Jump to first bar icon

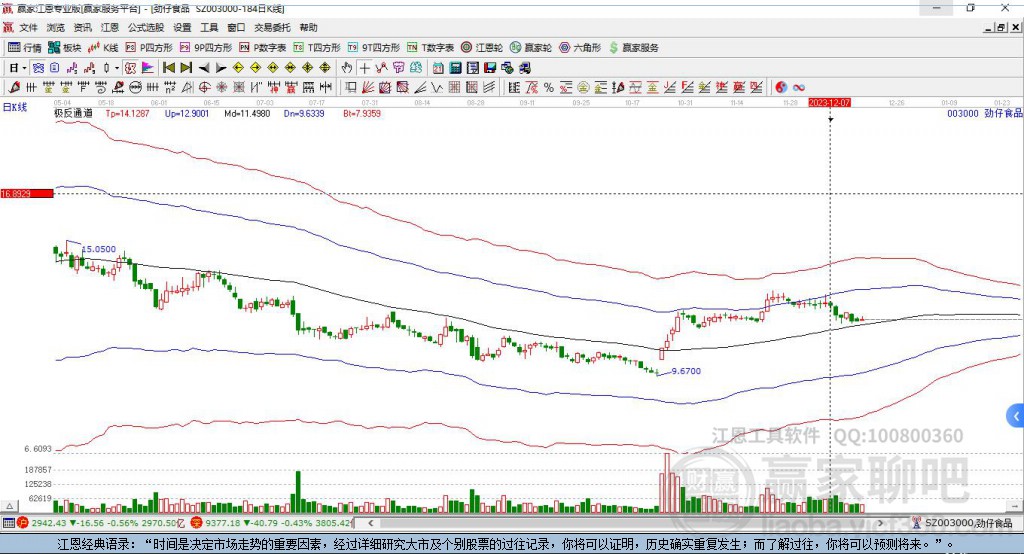pos(168,68)
